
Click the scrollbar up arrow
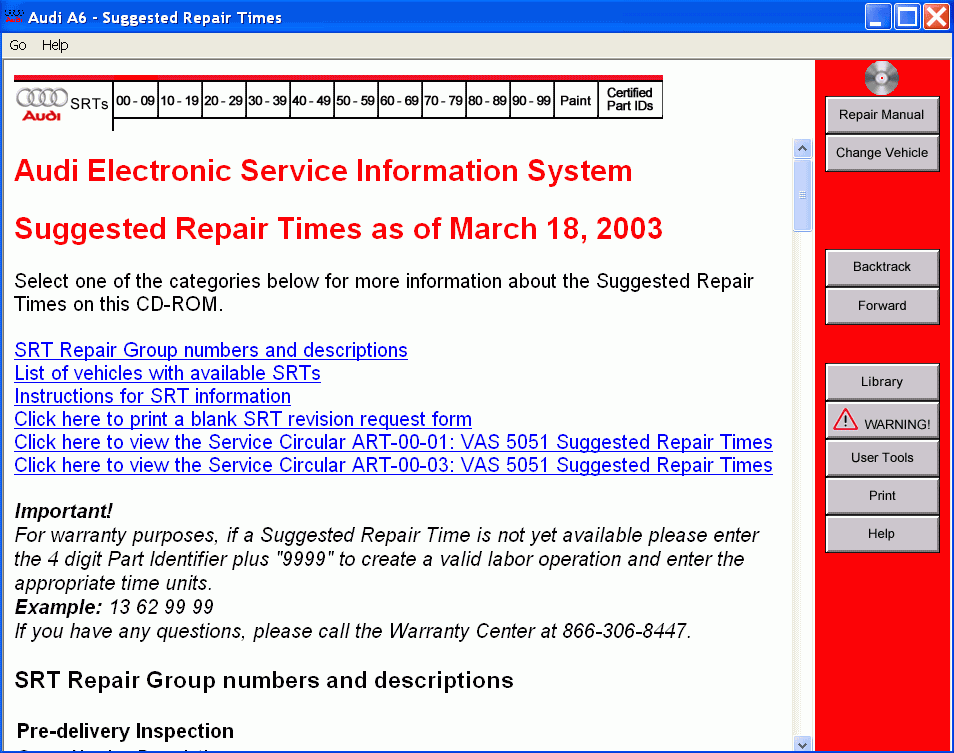(x=803, y=148)
